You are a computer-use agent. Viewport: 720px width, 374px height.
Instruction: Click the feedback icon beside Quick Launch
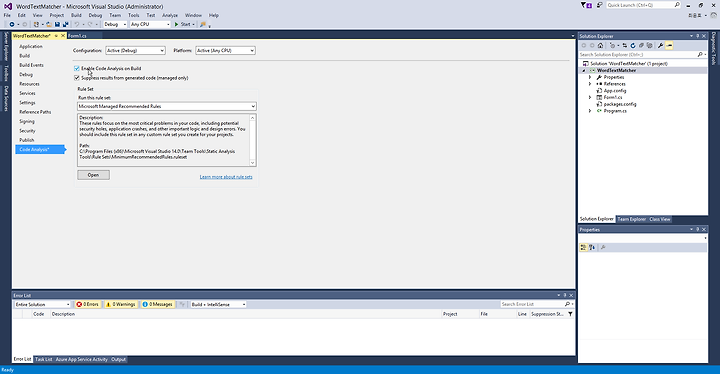[599, 5]
